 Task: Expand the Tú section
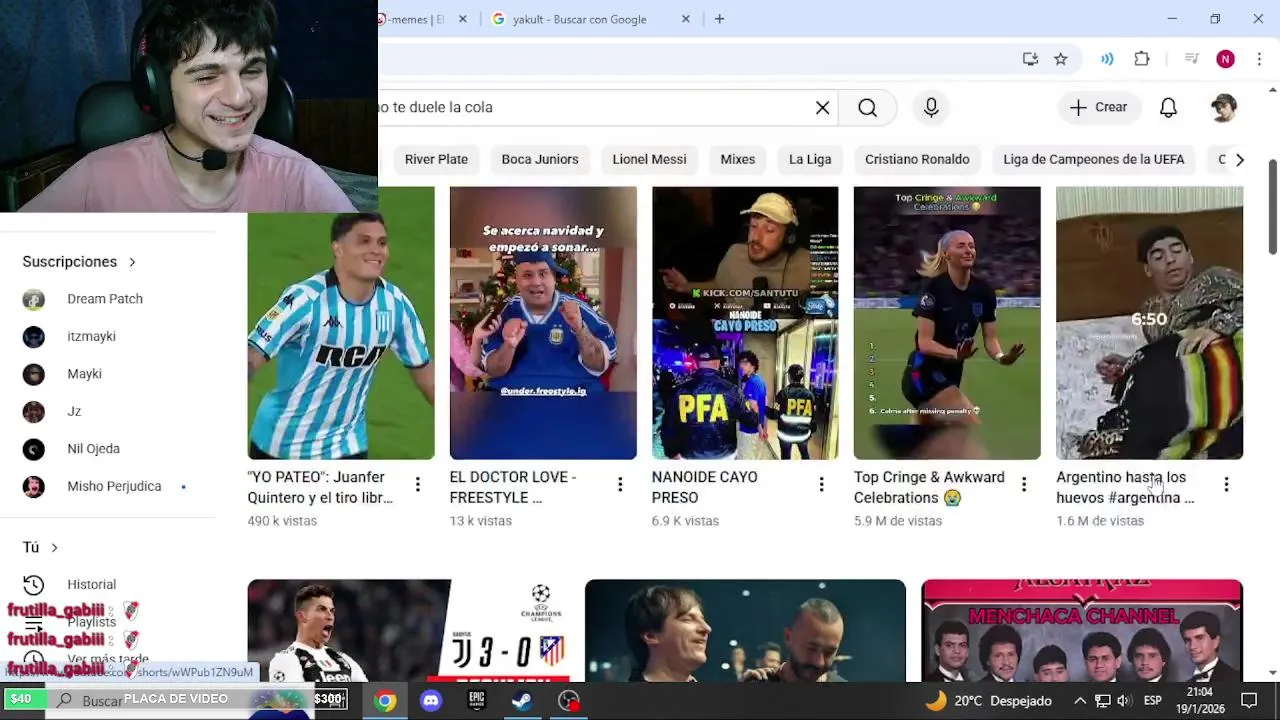(40, 548)
